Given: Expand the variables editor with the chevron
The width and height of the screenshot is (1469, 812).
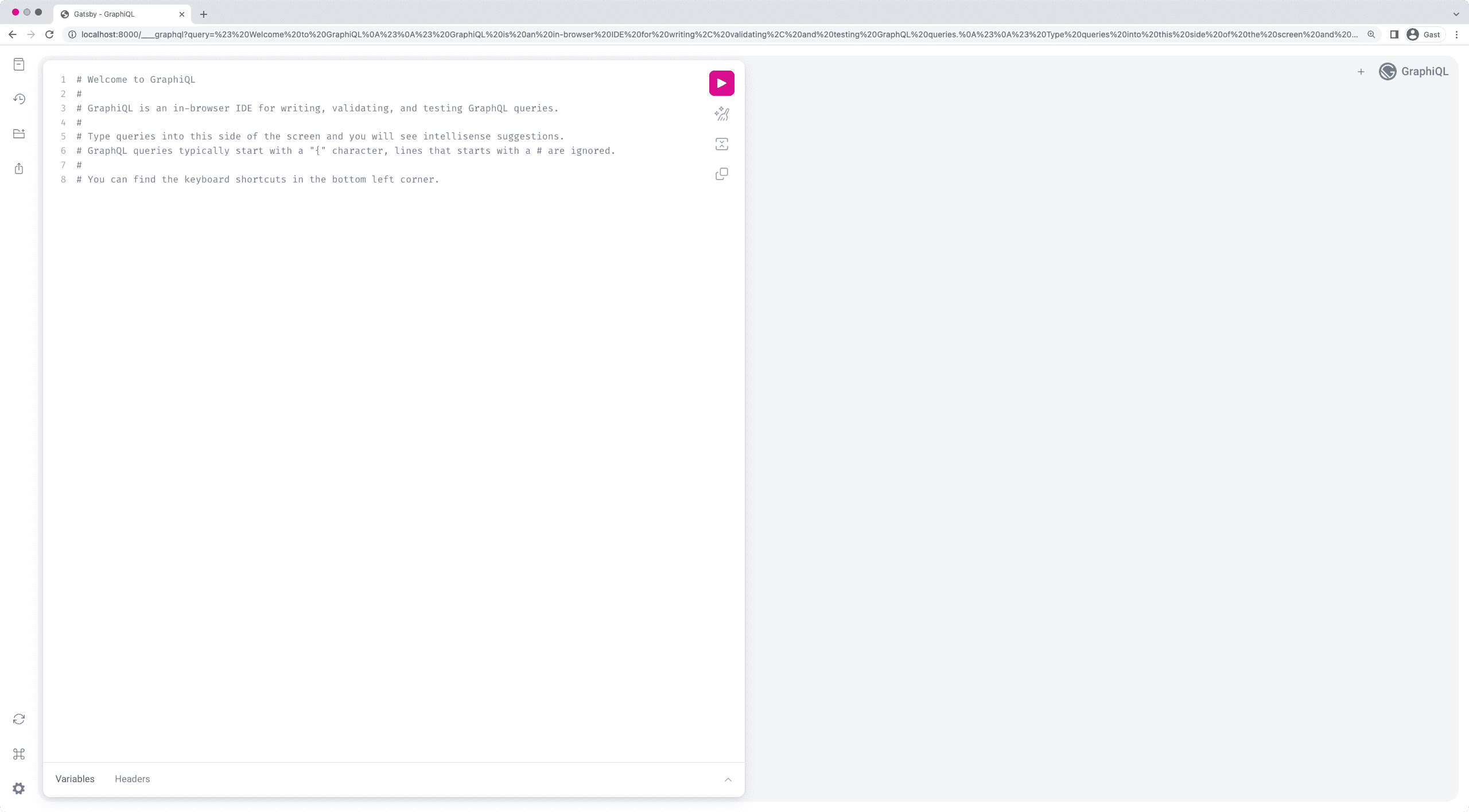Looking at the screenshot, I should tap(728, 779).
